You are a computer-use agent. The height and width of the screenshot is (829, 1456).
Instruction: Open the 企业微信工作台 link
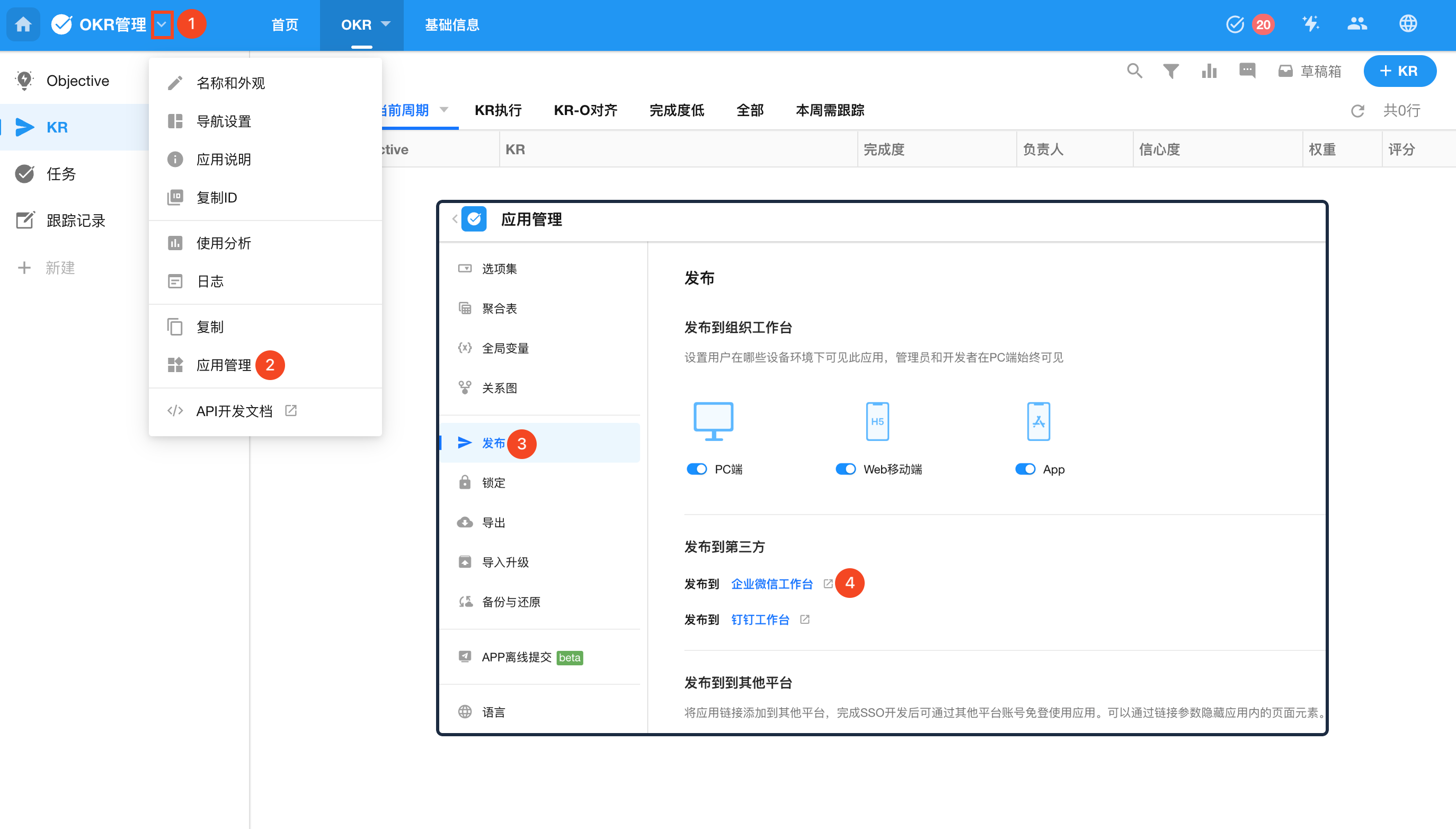[x=771, y=584]
